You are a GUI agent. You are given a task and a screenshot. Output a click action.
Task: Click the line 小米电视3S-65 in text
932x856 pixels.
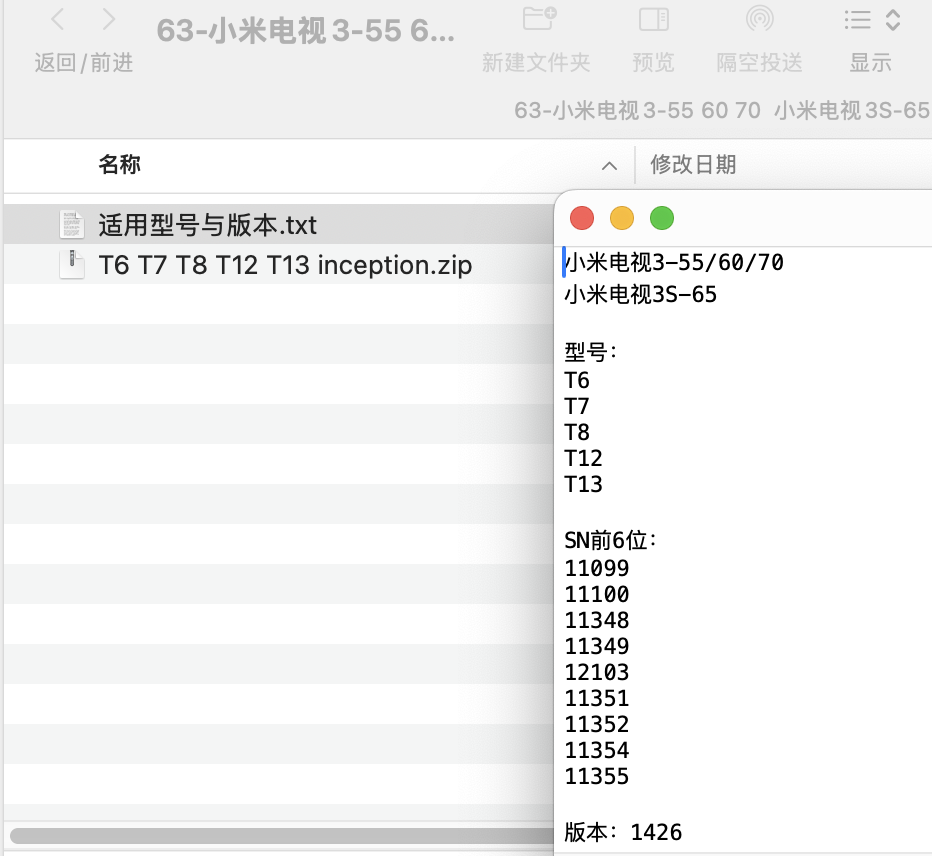pyautogui.click(x=641, y=294)
